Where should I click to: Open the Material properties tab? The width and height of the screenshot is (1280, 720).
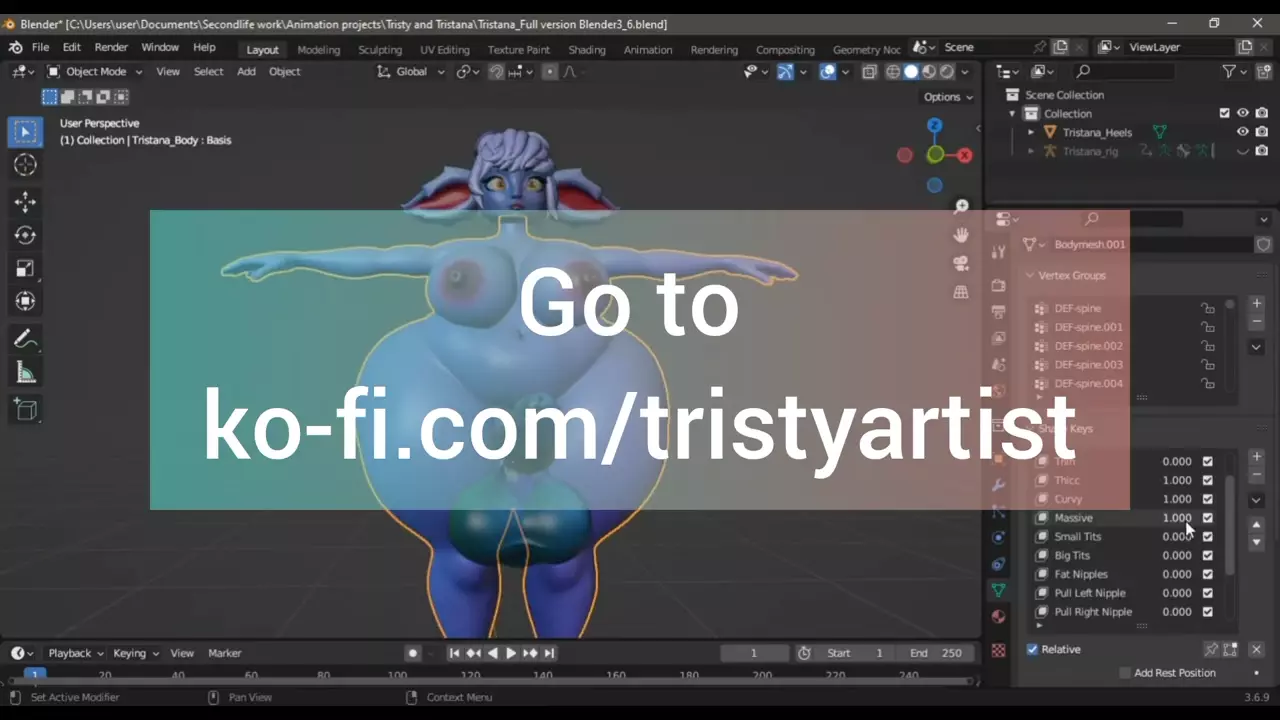998,616
